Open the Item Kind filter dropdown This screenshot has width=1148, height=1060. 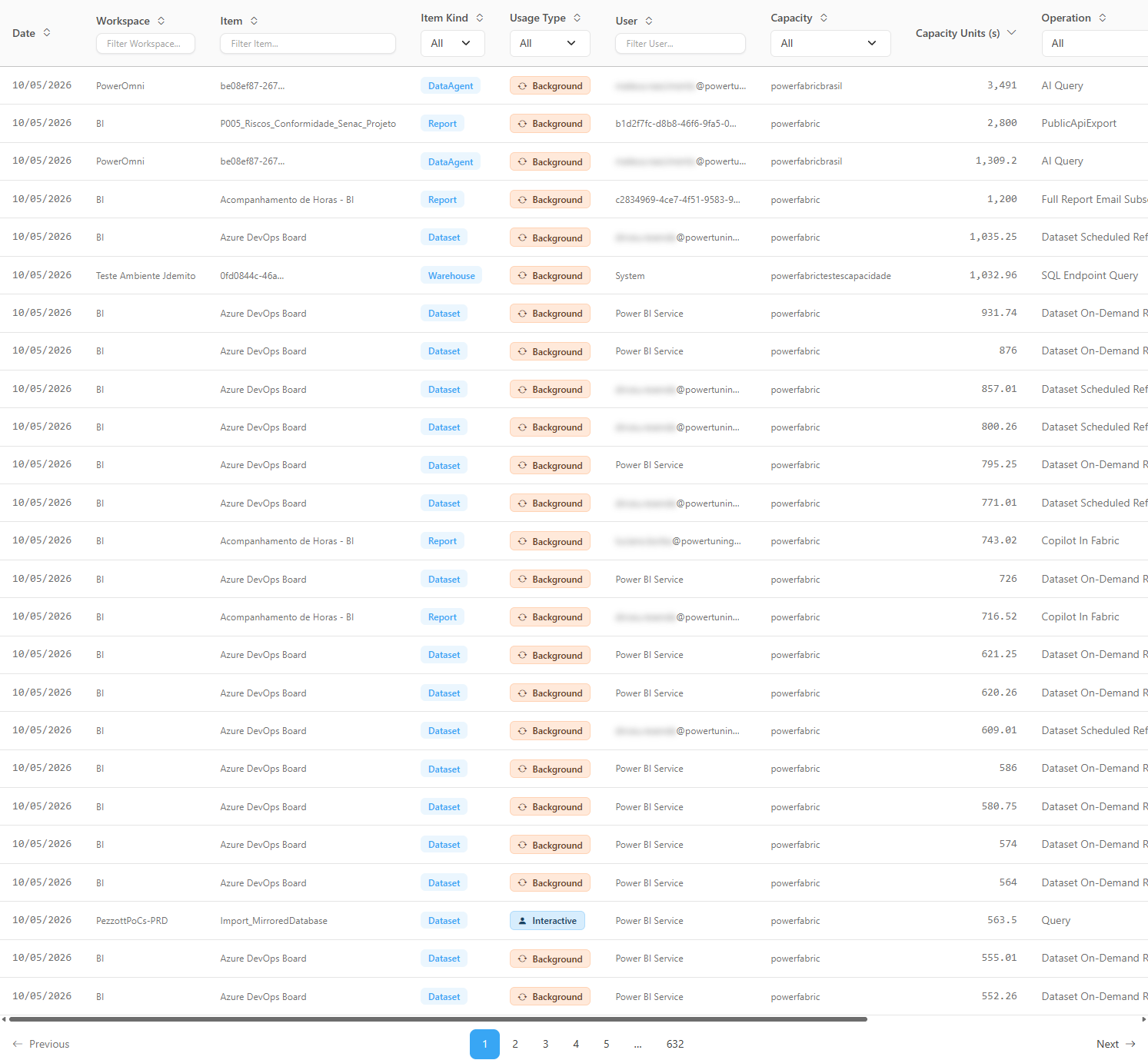click(453, 43)
